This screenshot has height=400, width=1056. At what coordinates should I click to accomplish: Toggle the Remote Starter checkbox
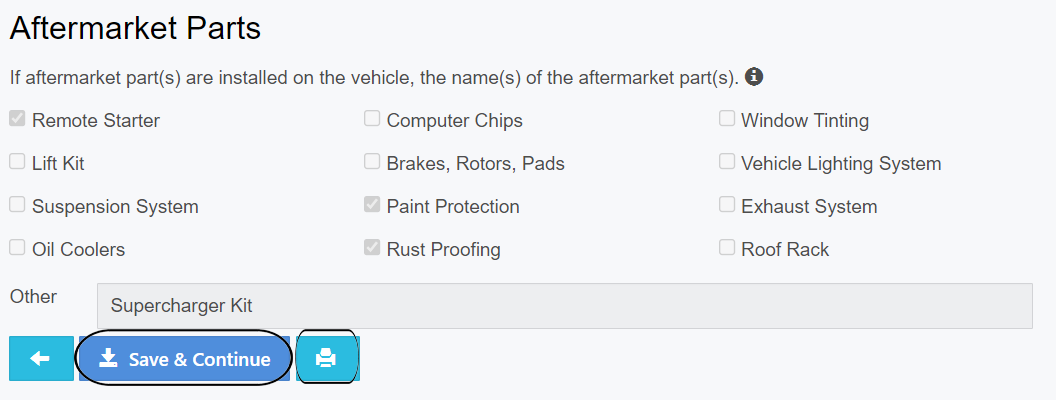click(17, 119)
